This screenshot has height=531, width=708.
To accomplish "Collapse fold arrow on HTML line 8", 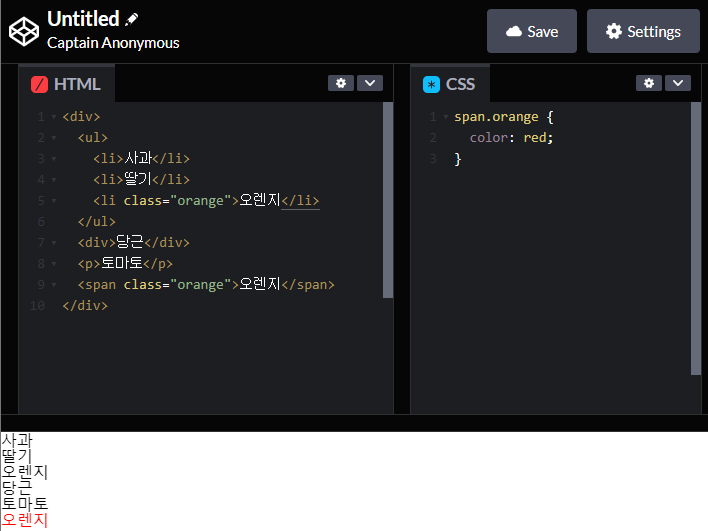I will [x=54, y=264].
